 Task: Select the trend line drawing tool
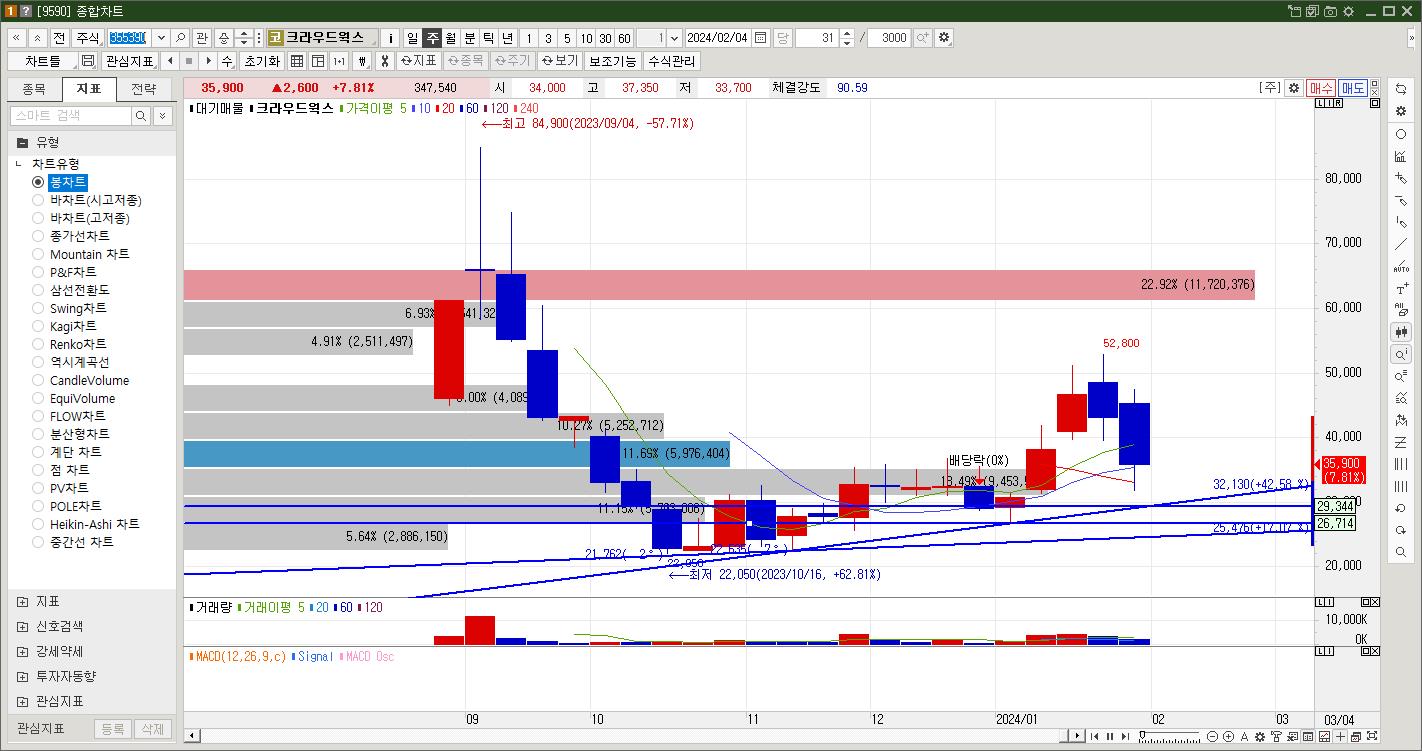click(1401, 244)
